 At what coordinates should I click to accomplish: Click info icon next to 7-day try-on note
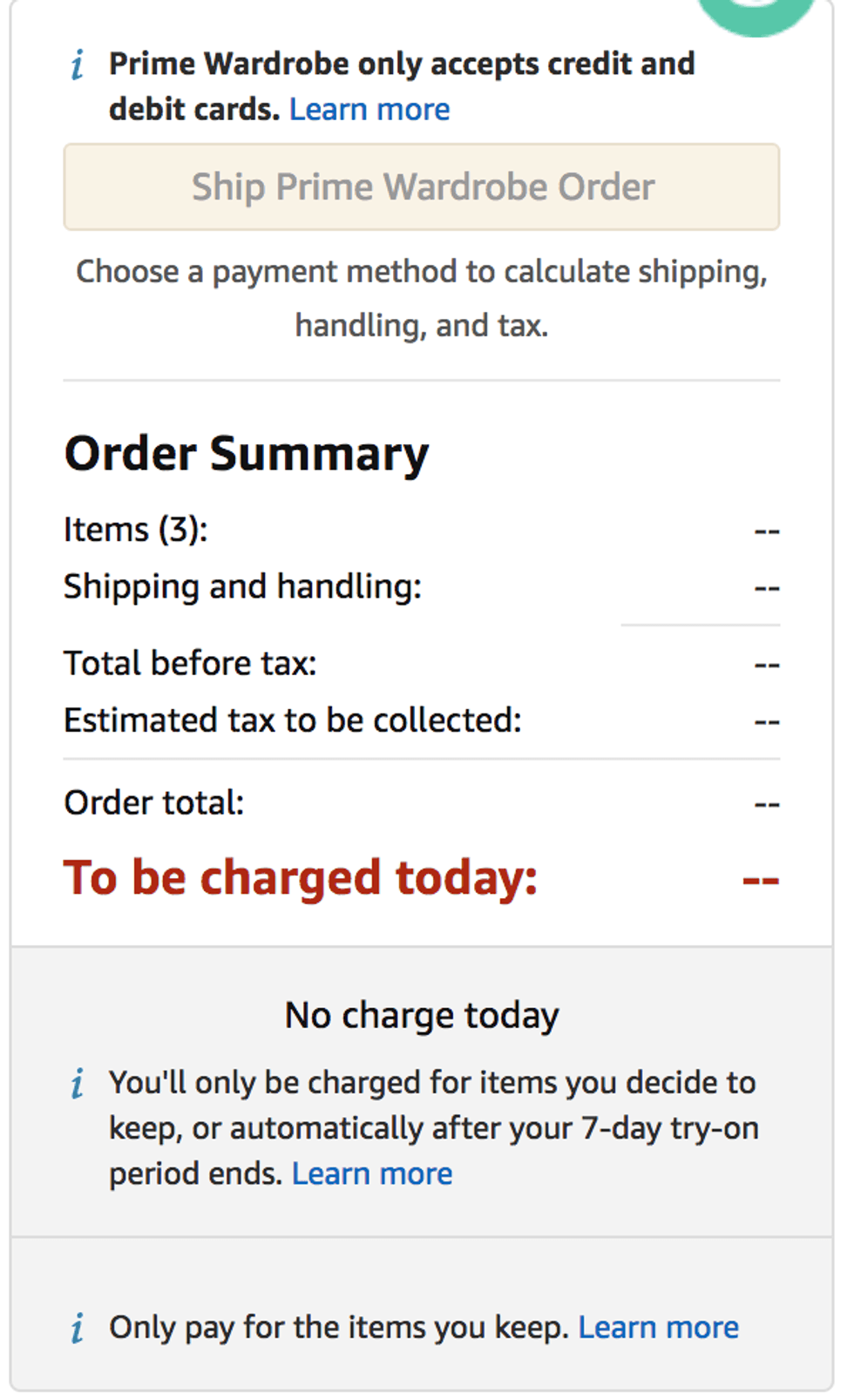coord(78,1084)
